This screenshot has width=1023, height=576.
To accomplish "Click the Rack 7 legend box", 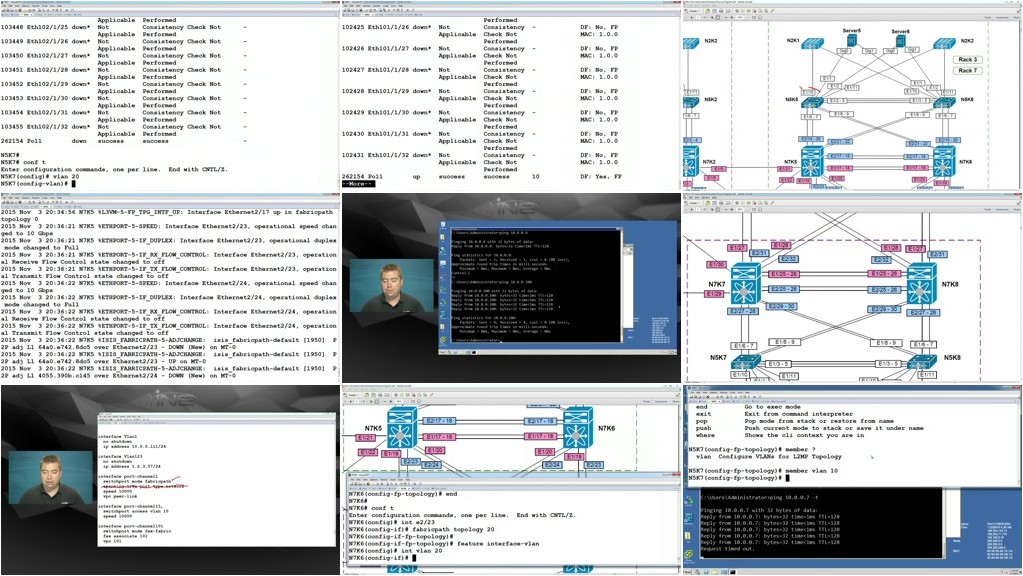I will [x=967, y=70].
